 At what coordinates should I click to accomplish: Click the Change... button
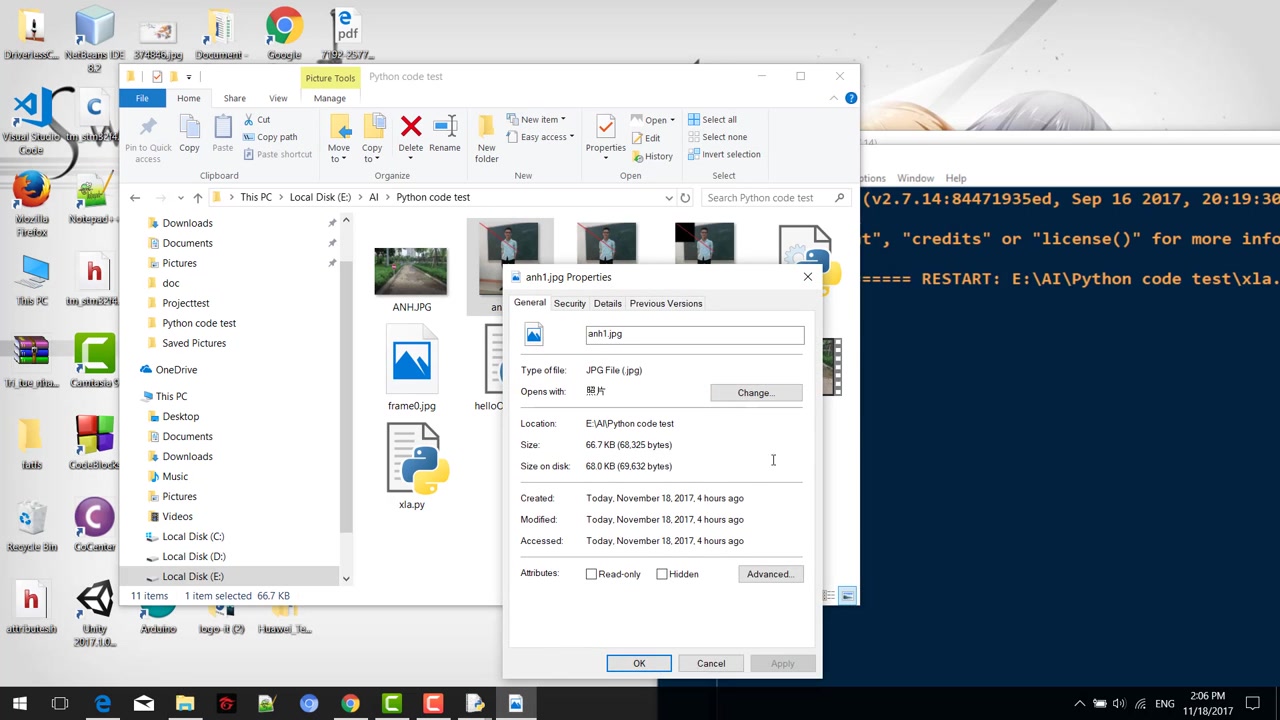click(x=756, y=393)
